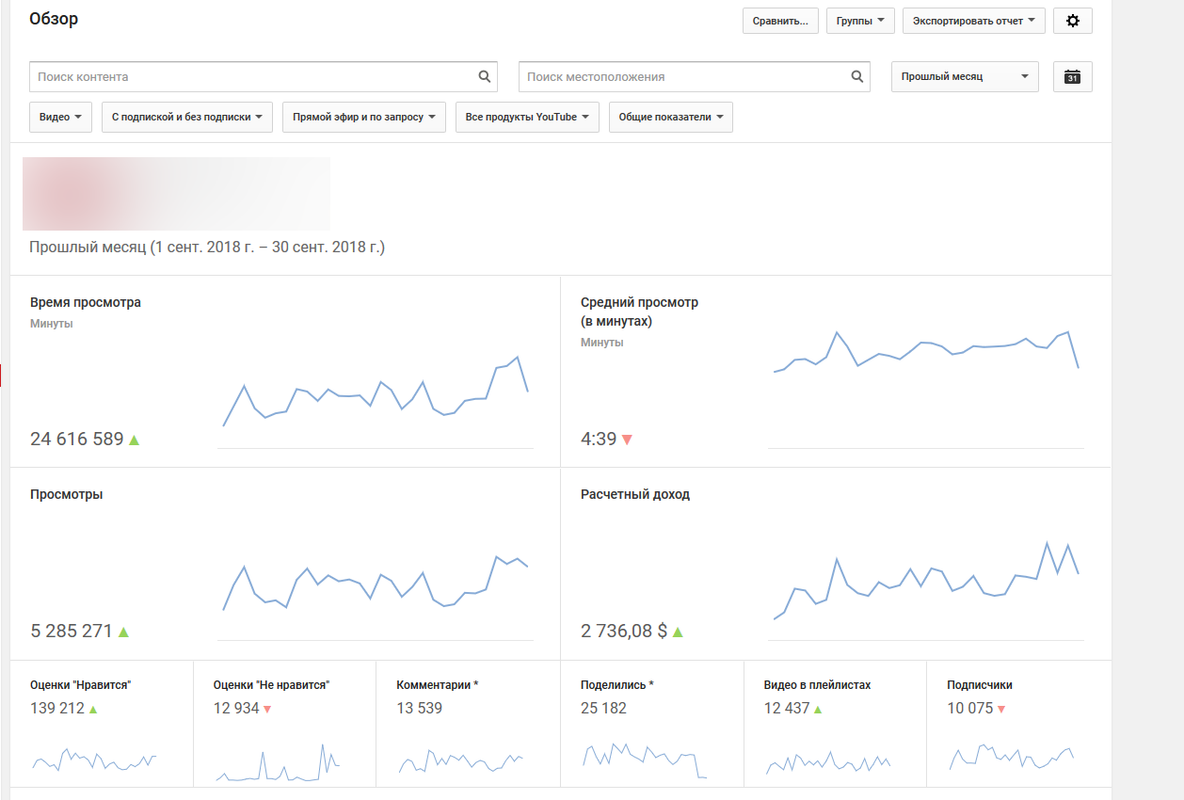Viewport: 1184px width, 800px height.
Task: Click magnifier icon in location search
Action: (x=857, y=77)
